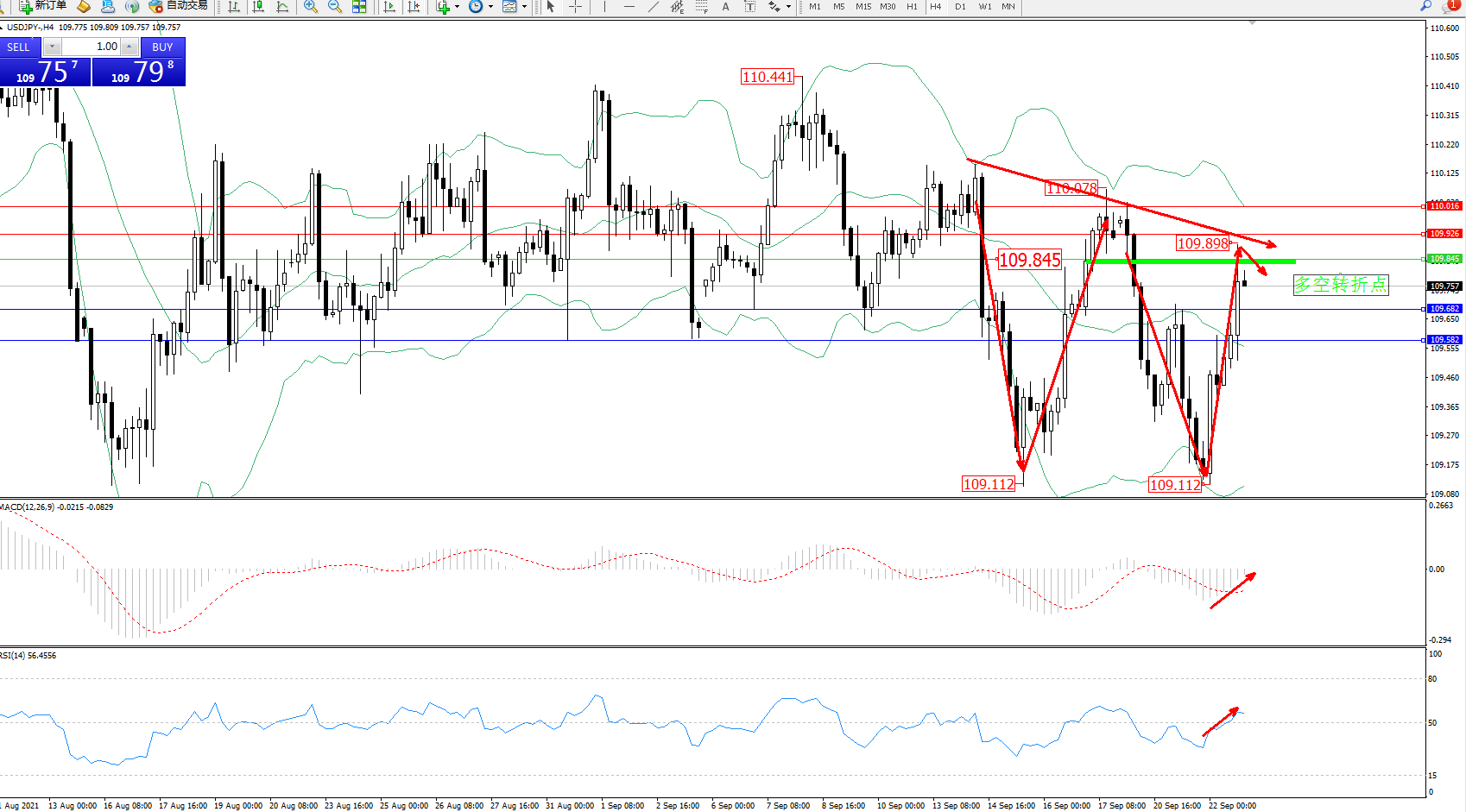The width and height of the screenshot is (1466, 812).
Task: Switch to the M15 timeframe
Action: [863, 6]
